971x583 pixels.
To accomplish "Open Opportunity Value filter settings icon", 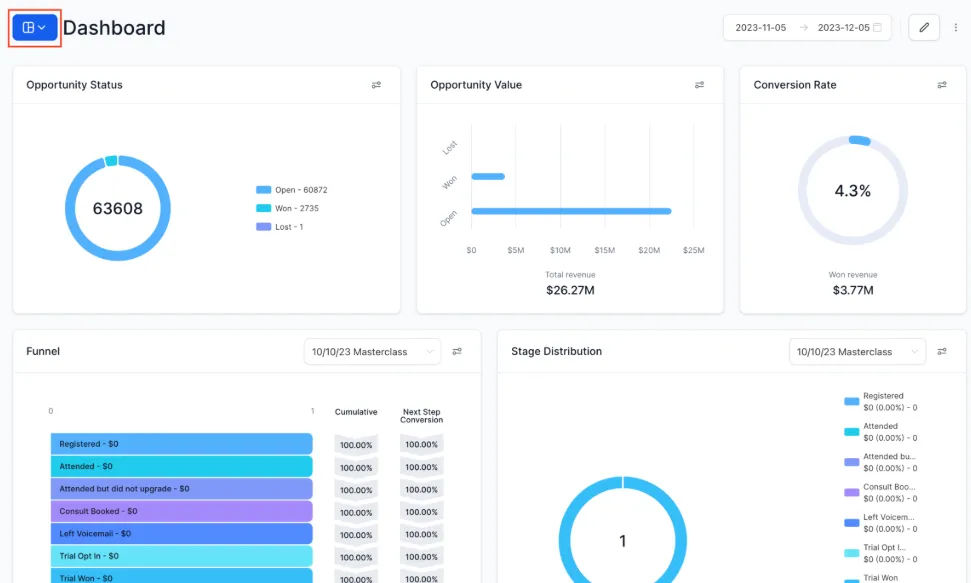I will click(x=699, y=85).
